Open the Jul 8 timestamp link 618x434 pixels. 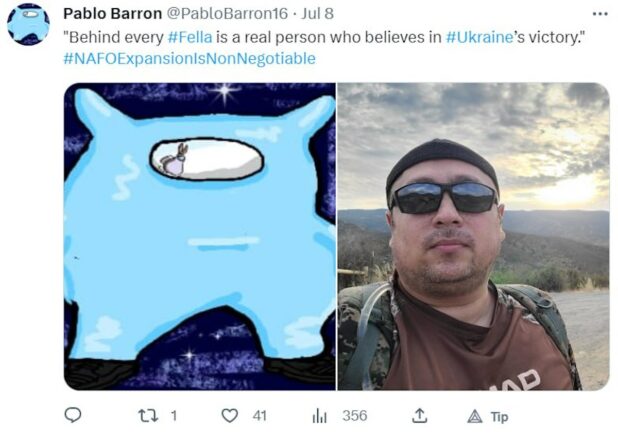click(x=317, y=14)
